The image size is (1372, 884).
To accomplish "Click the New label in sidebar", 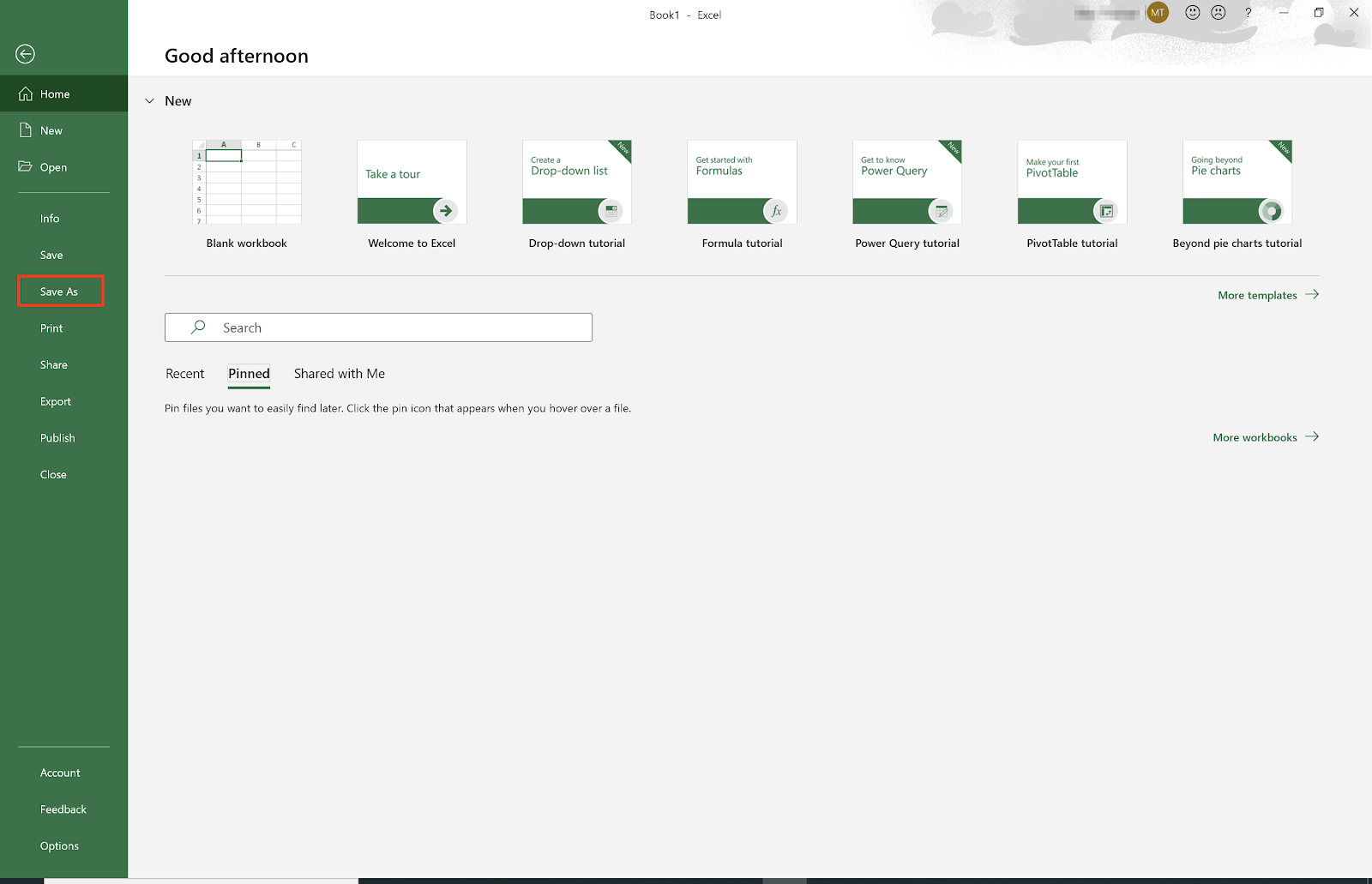I will click(x=51, y=130).
